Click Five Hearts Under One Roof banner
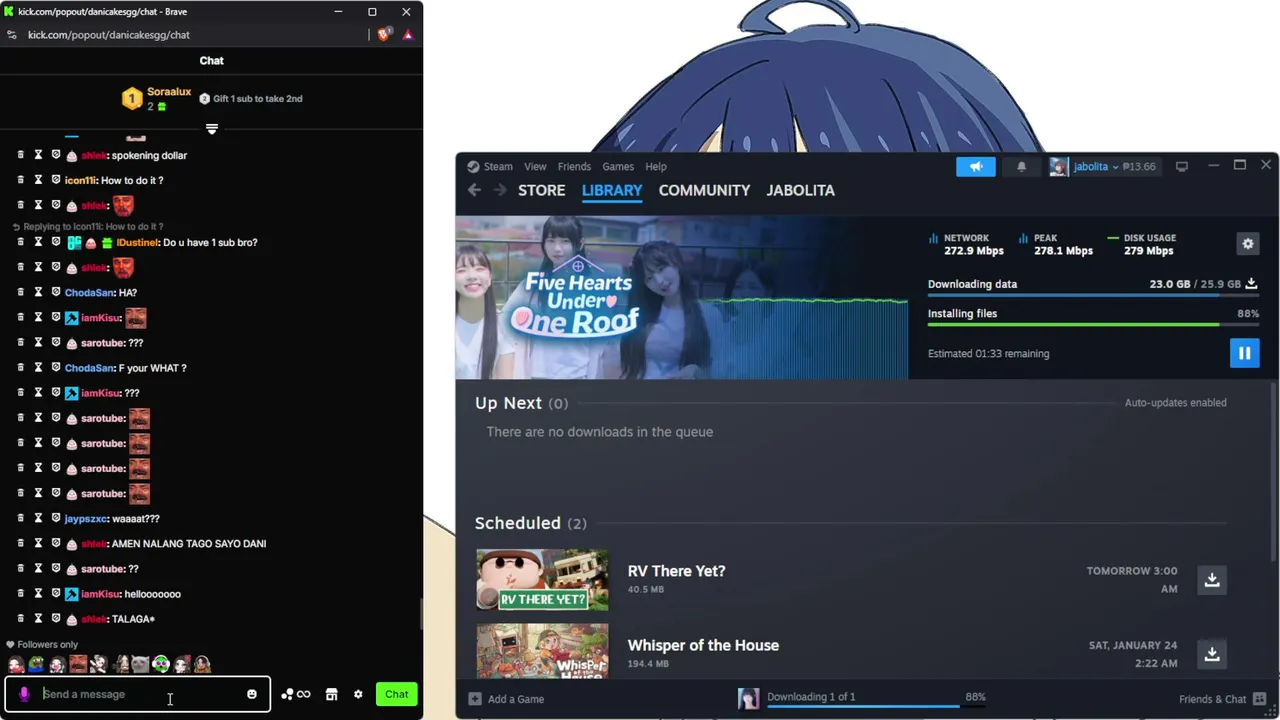Viewport: 1280px width, 720px height. point(681,297)
